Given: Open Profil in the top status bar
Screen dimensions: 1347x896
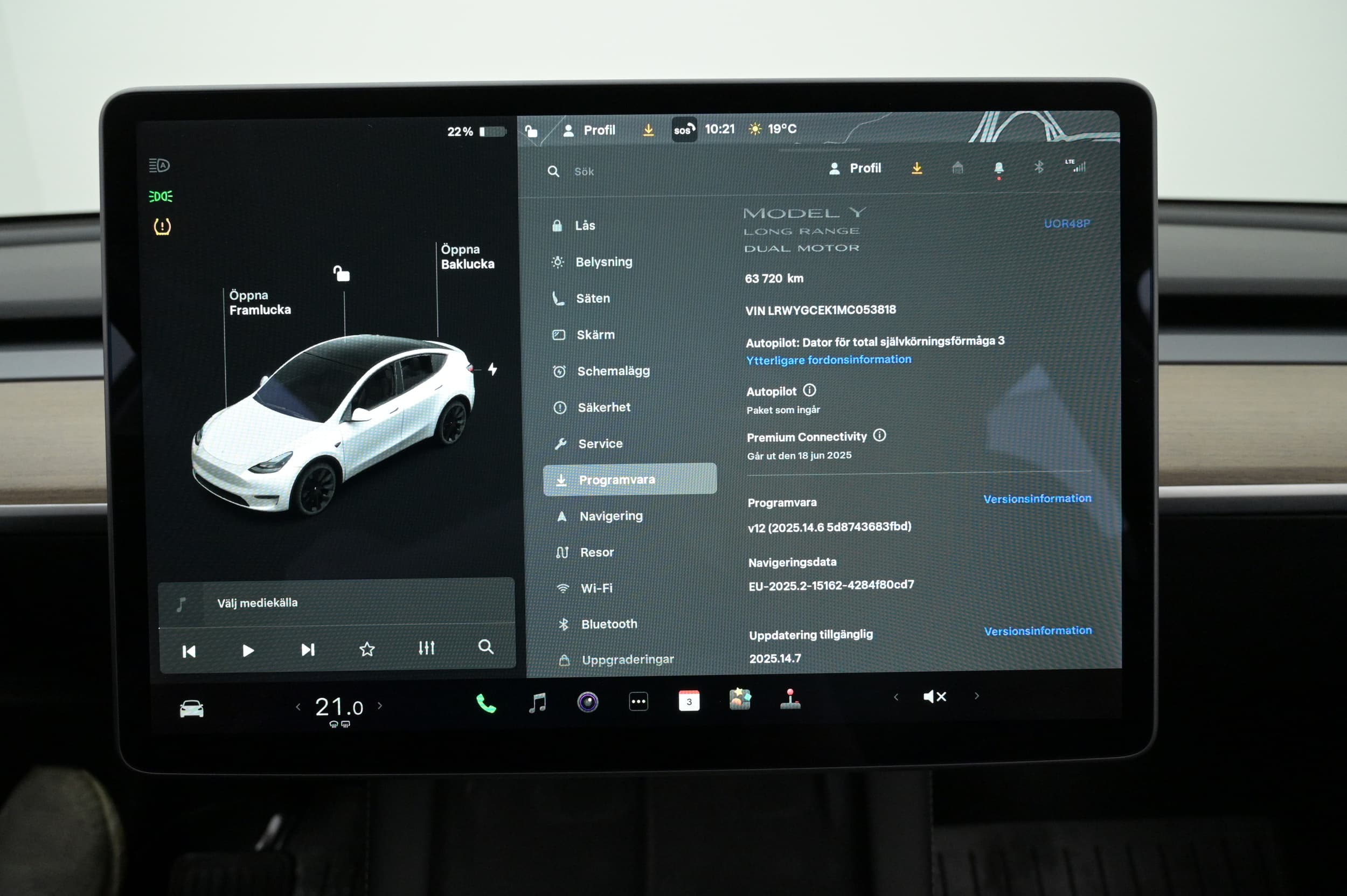Looking at the screenshot, I should click(589, 130).
